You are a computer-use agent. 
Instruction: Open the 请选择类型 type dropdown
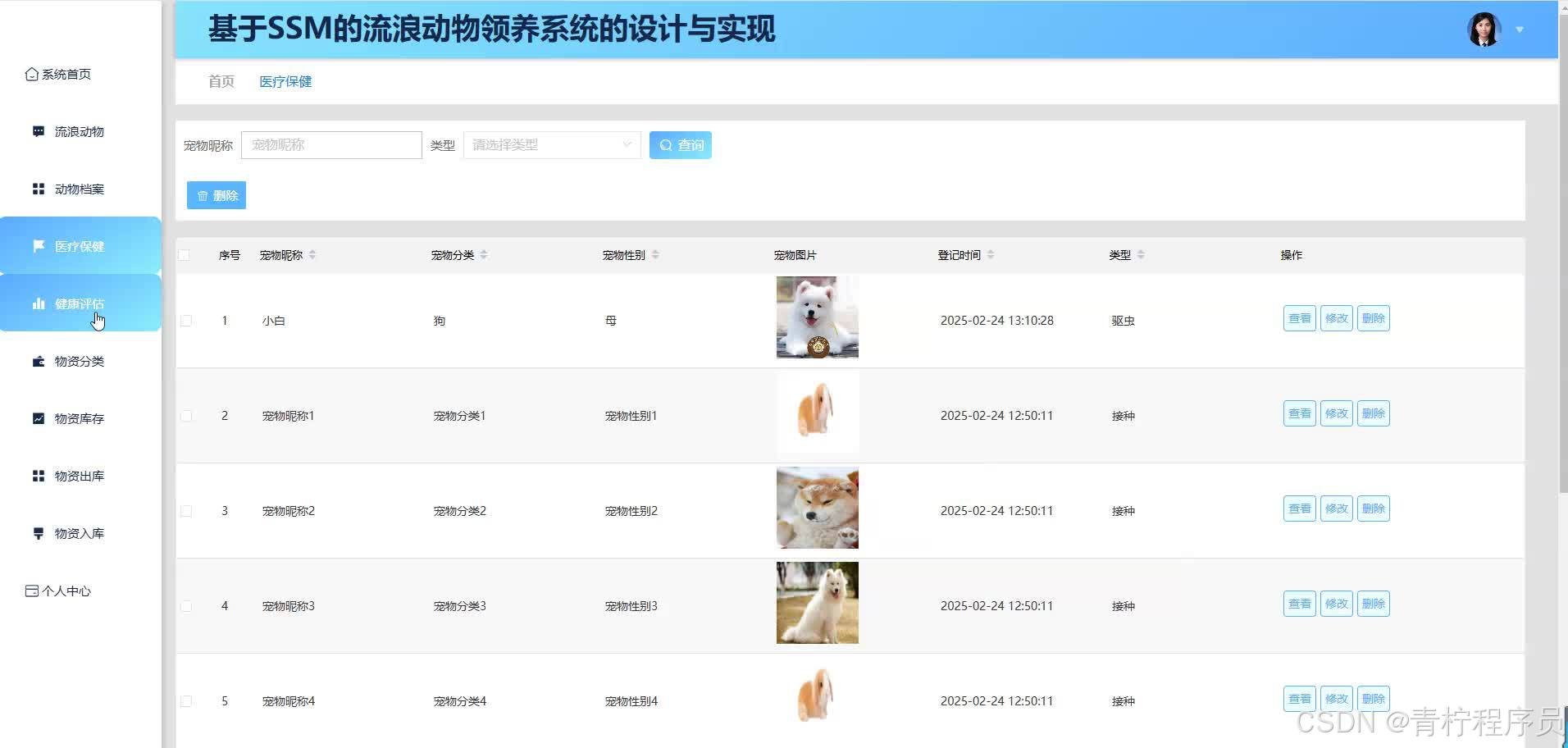point(550,144)
